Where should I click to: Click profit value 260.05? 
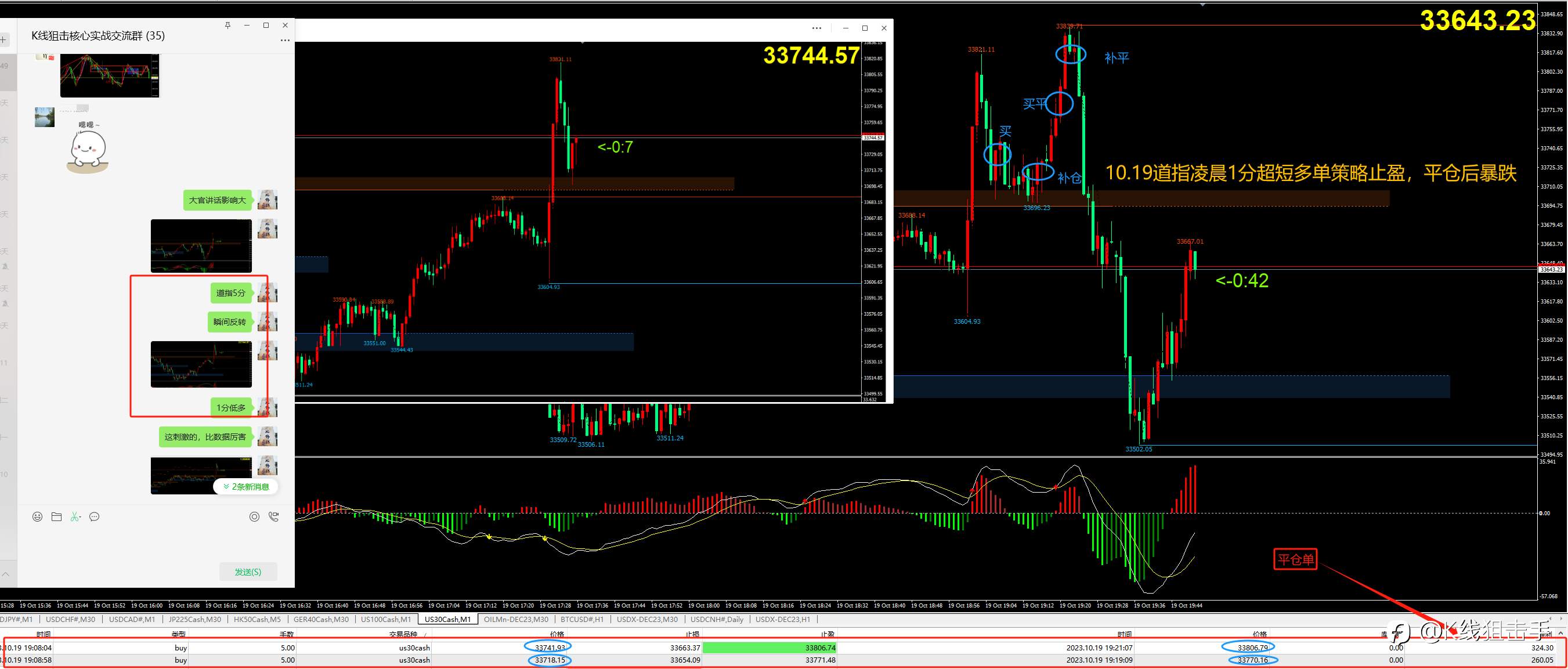coord(1542,660)
